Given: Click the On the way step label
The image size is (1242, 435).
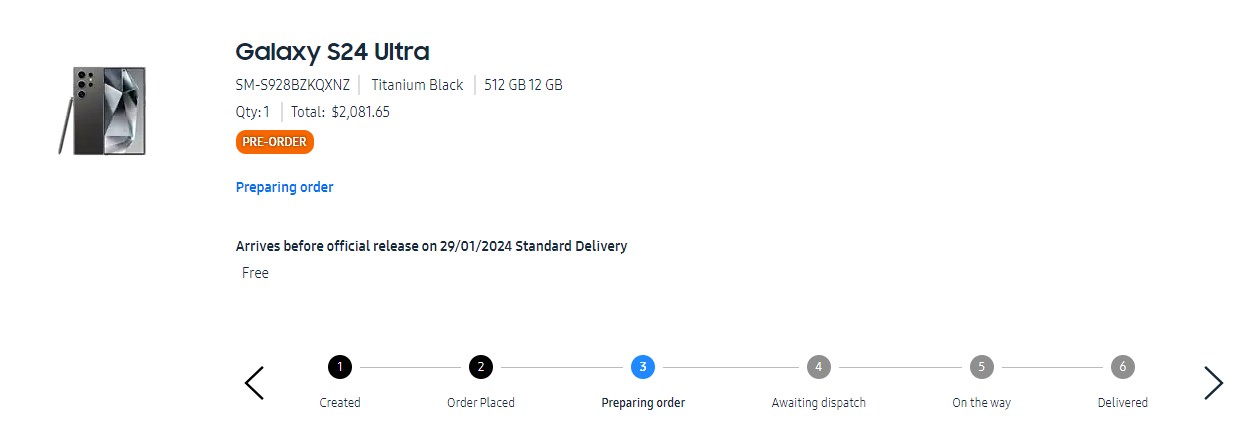Looking at the screenshot, I should click(982, 403).
